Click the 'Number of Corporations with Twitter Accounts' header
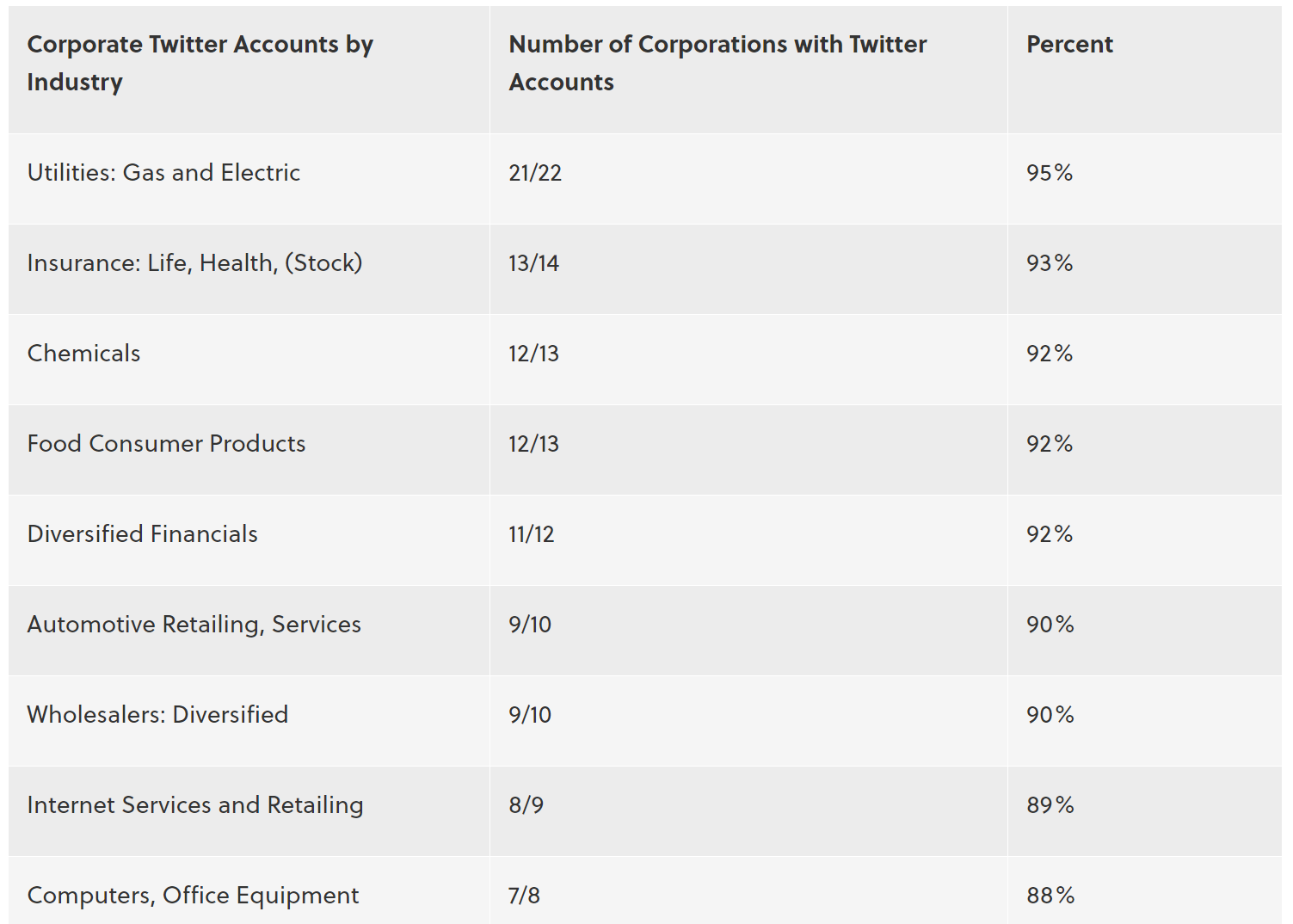1293x924 pixels. pos(717,63)
